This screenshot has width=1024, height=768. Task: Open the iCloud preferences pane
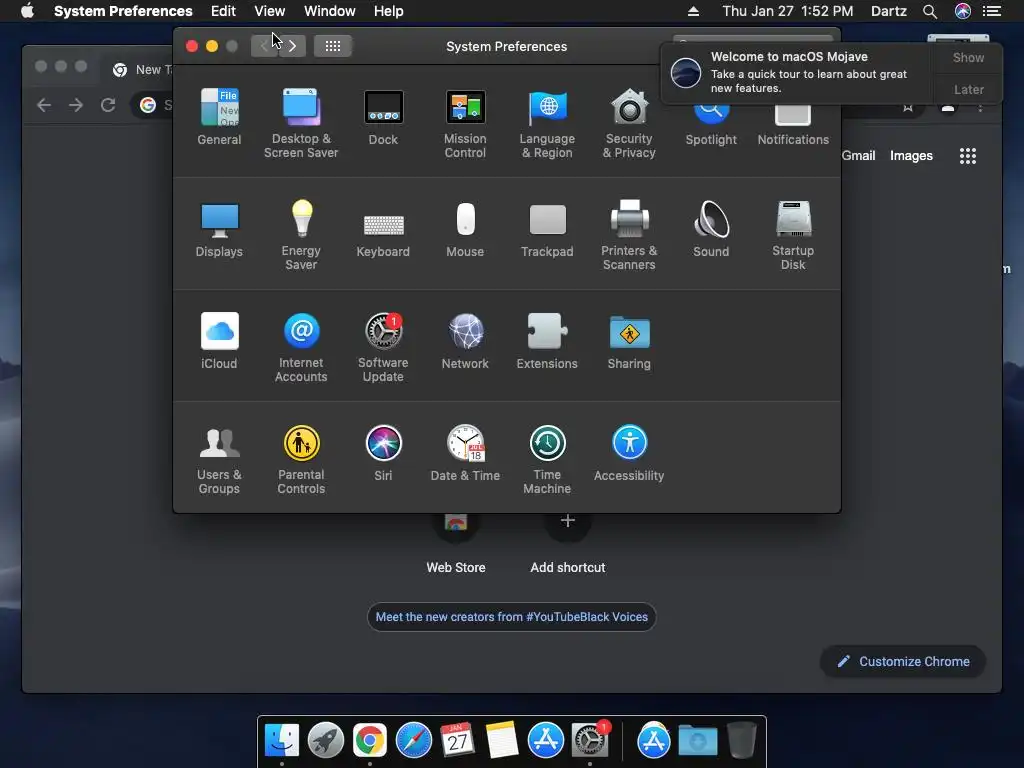219,341
